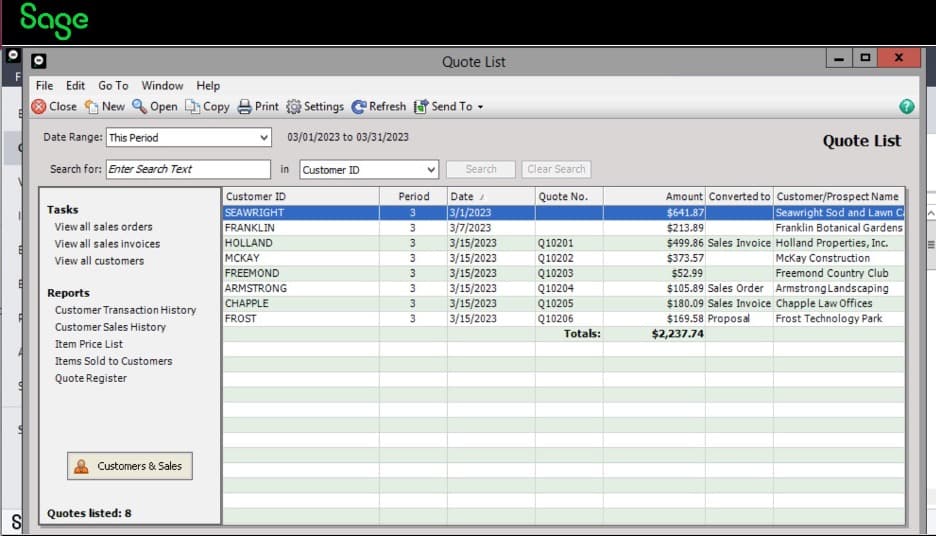This screenshot has height=536, width=936.
Task: Expand the Send To dropdown arrow
Action: coord(480,107)
